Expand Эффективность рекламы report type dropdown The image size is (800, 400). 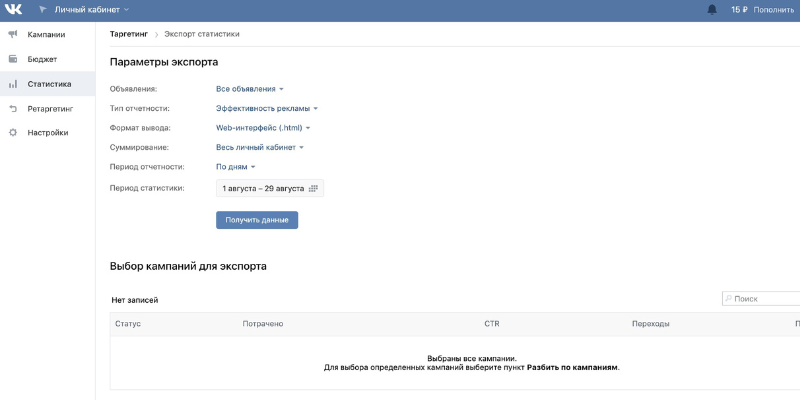[267, 108]
